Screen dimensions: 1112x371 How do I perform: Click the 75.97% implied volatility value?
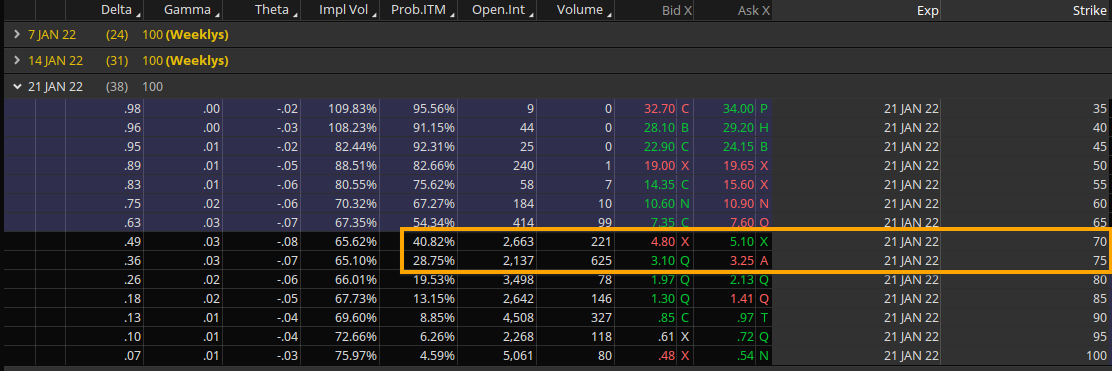click(356, 357)
